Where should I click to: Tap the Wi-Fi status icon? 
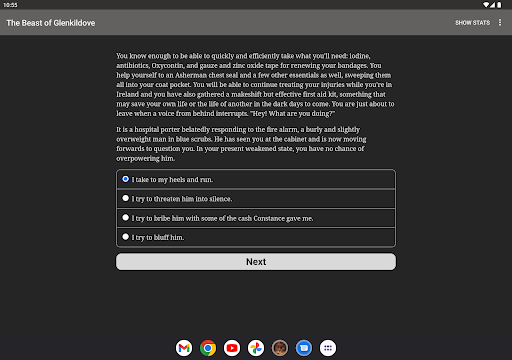pyautogui.click(x=486, y=5)
